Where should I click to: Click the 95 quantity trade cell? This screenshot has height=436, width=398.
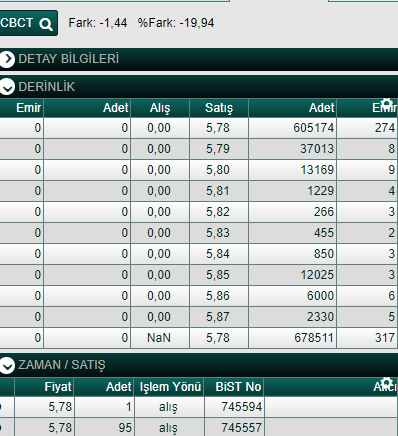[104, 427]
